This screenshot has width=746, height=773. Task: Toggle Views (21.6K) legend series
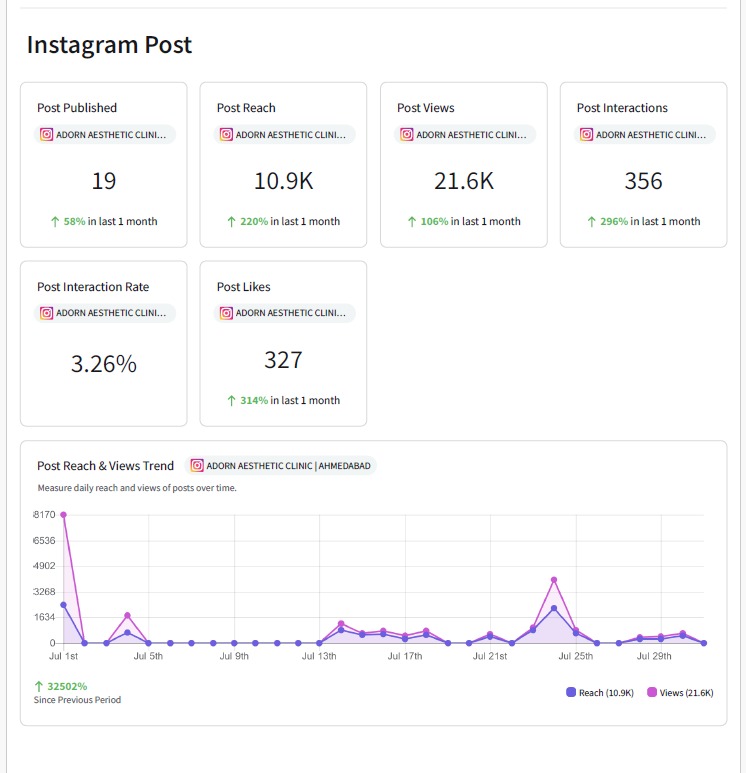680,693
